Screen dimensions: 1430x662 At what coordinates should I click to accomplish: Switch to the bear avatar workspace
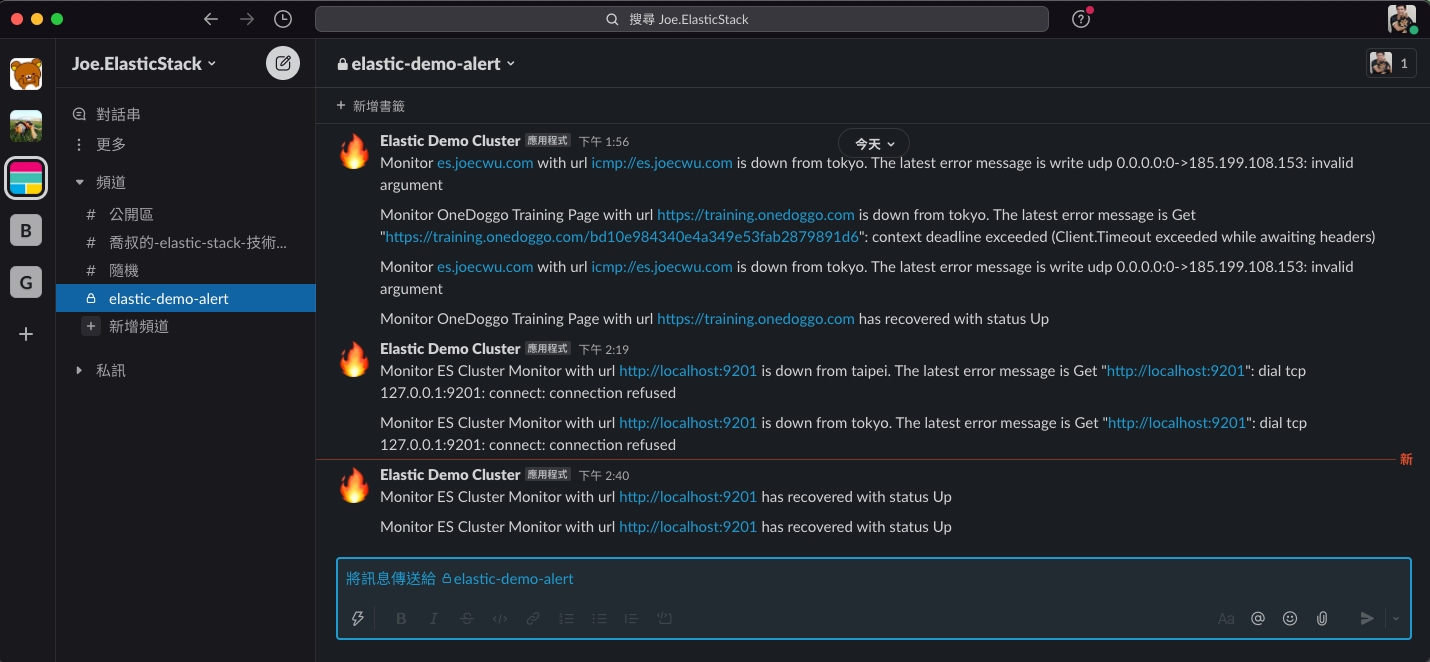coord(26,74)
